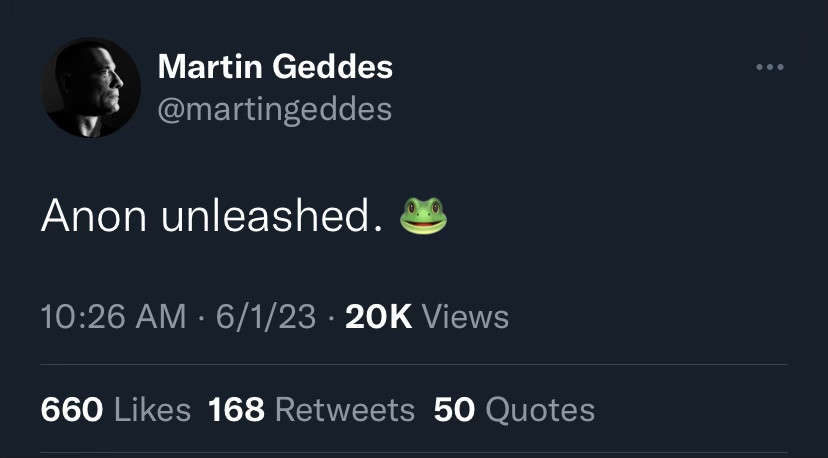The image size is (828, 458).
Task: Open the three-dot more options menu
Action: pos(770,68)
